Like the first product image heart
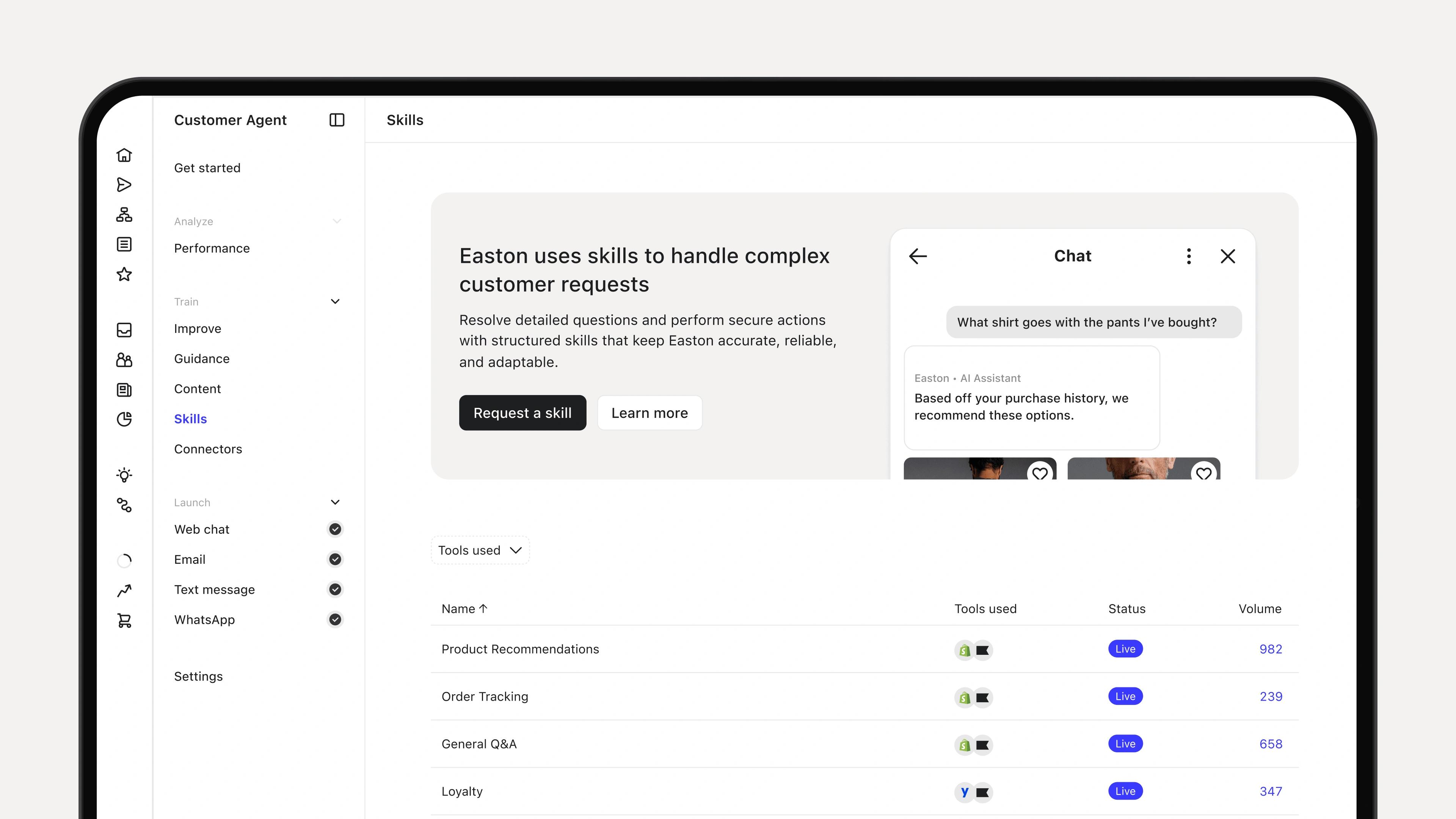Viewport: 1456px width, 819px height. (x=1040, y=472)
